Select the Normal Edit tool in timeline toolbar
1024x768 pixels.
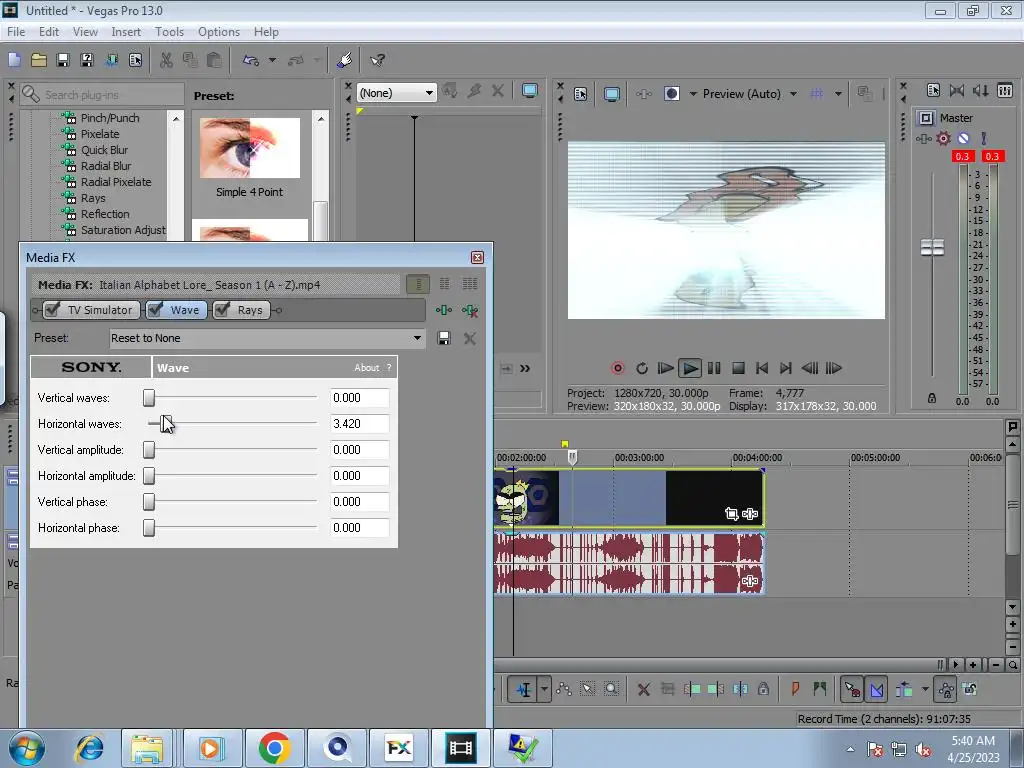click(x=524, y=689)
